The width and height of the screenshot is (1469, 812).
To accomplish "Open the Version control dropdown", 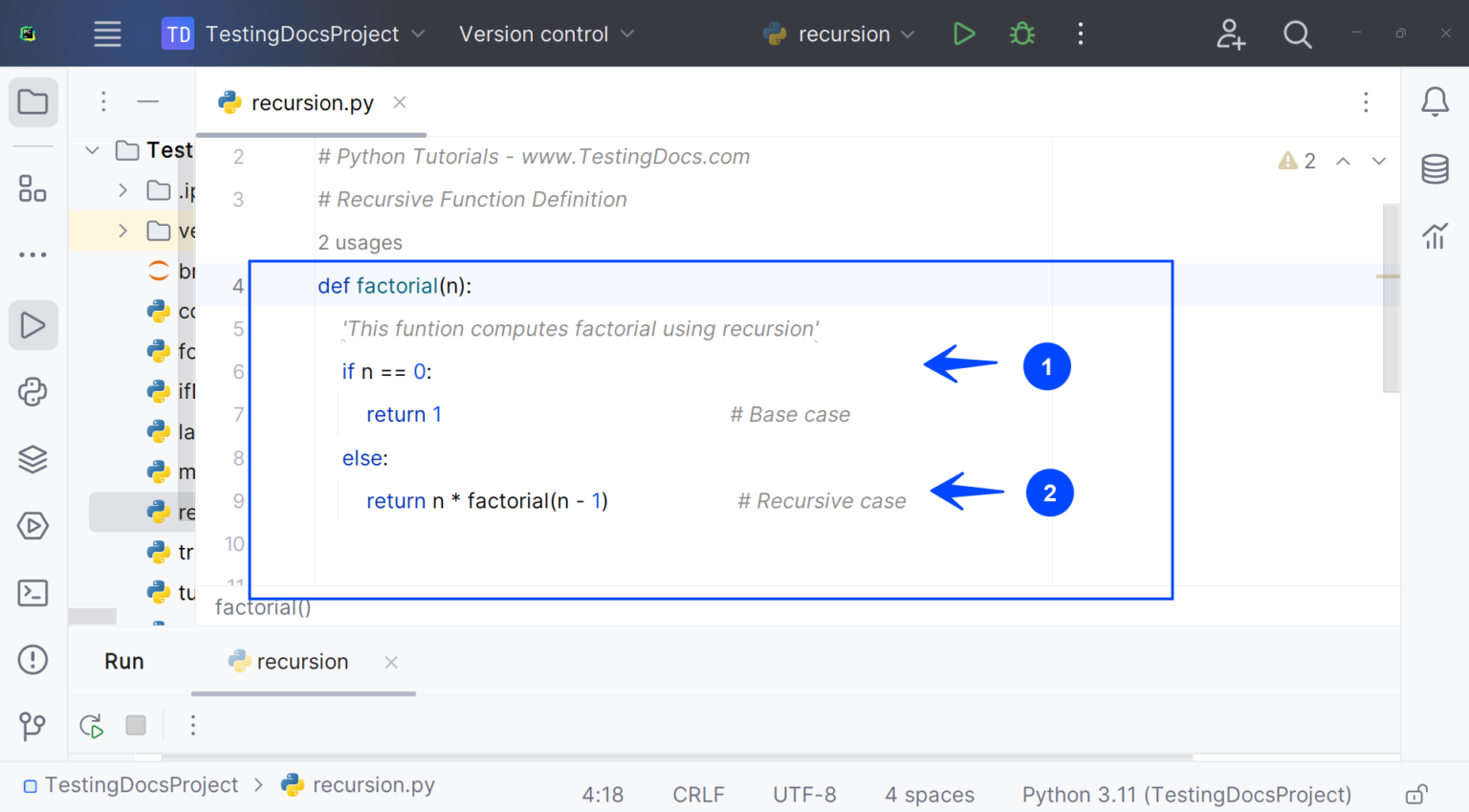I will tap(546, 34).
